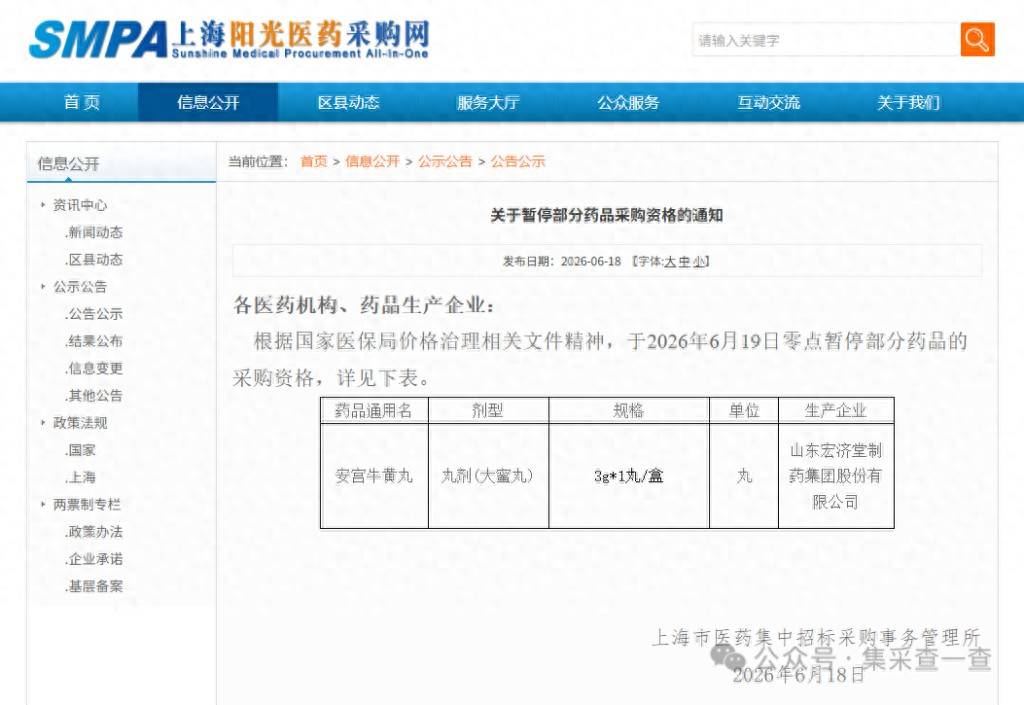Image resolution: width=1024 pixels, height=705 pixels.
Task: Expand 两票制专栏 in the sidebar
Action: click(x=86, y=505)
